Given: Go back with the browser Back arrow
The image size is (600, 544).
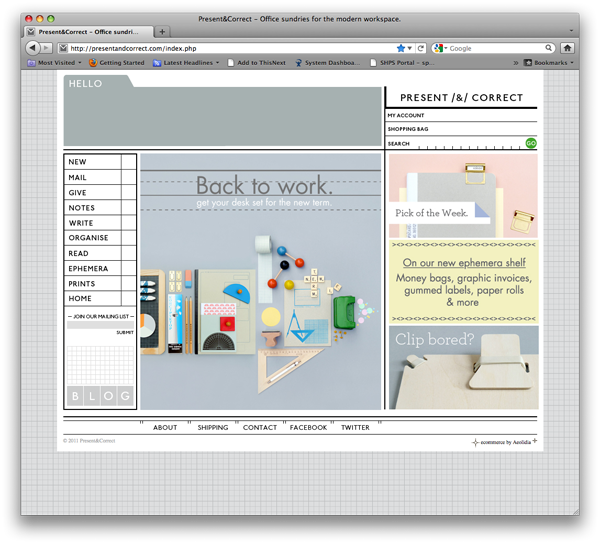Looking at the screenshot, I should tap(33, 48).
